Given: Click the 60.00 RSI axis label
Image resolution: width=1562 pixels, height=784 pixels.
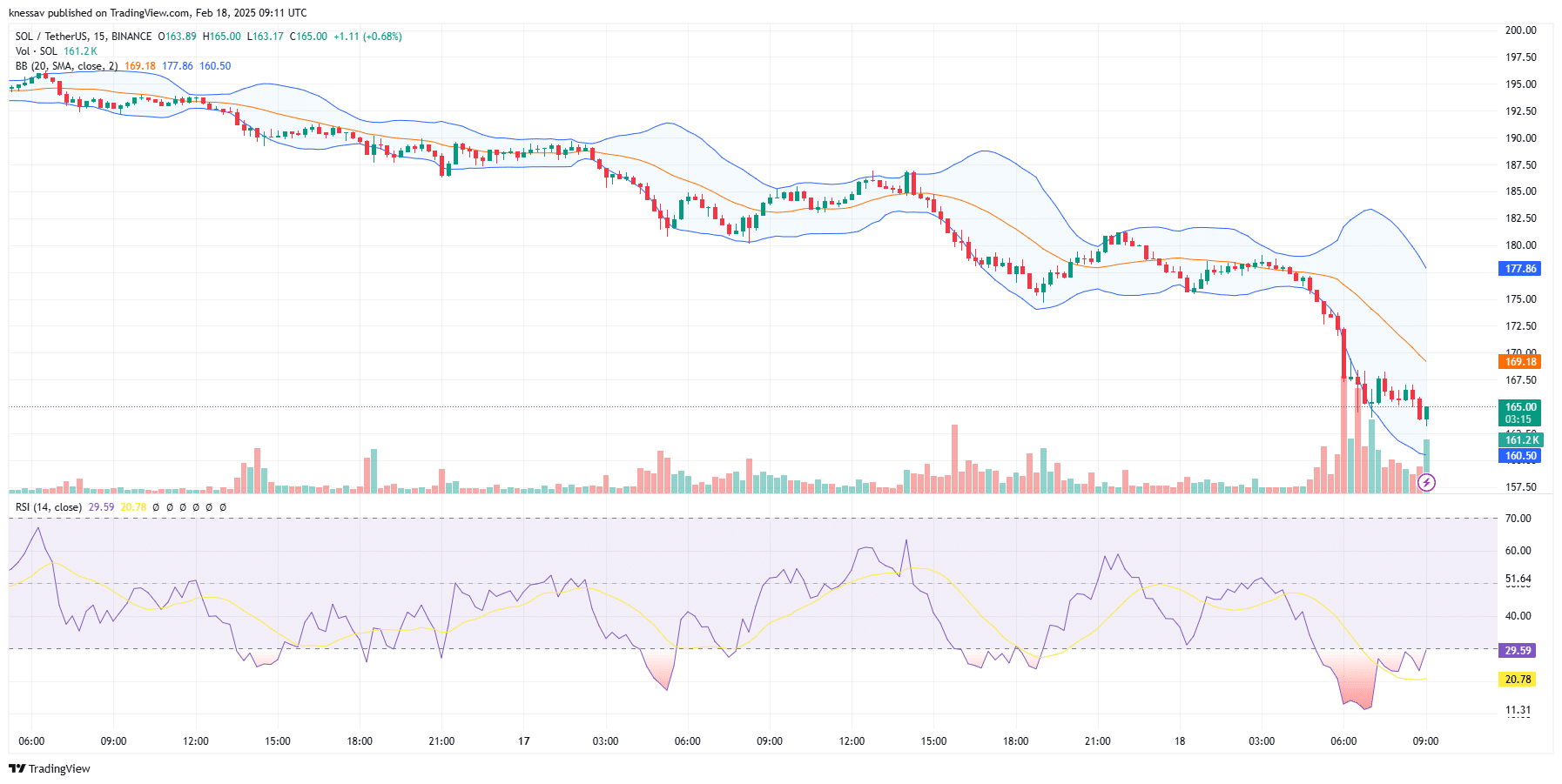Looking at the screenshot, I should click(1518, 551).
